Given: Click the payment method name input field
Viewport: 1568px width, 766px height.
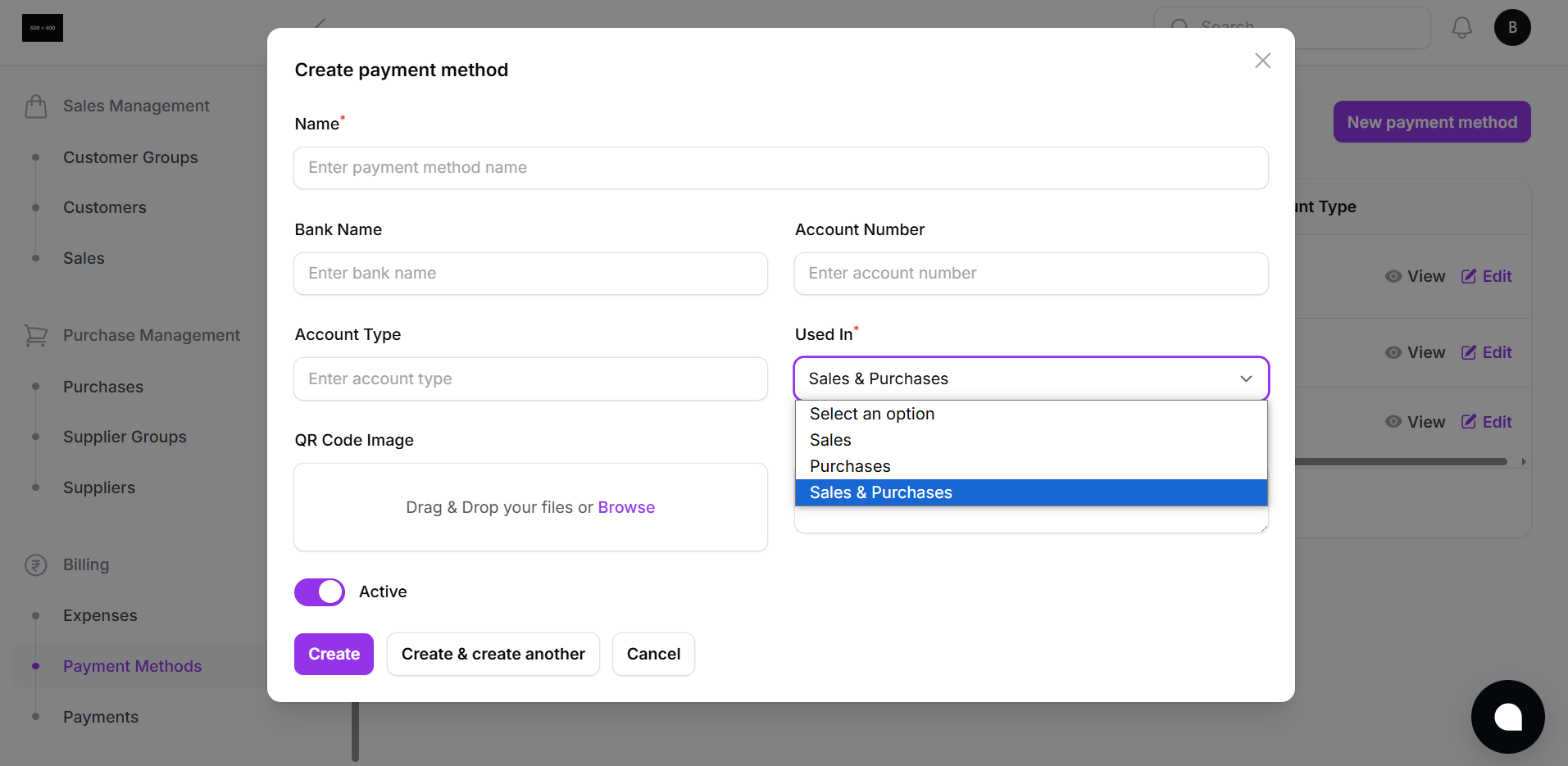Looking at the screenshot, I should [x=780, y=167].
